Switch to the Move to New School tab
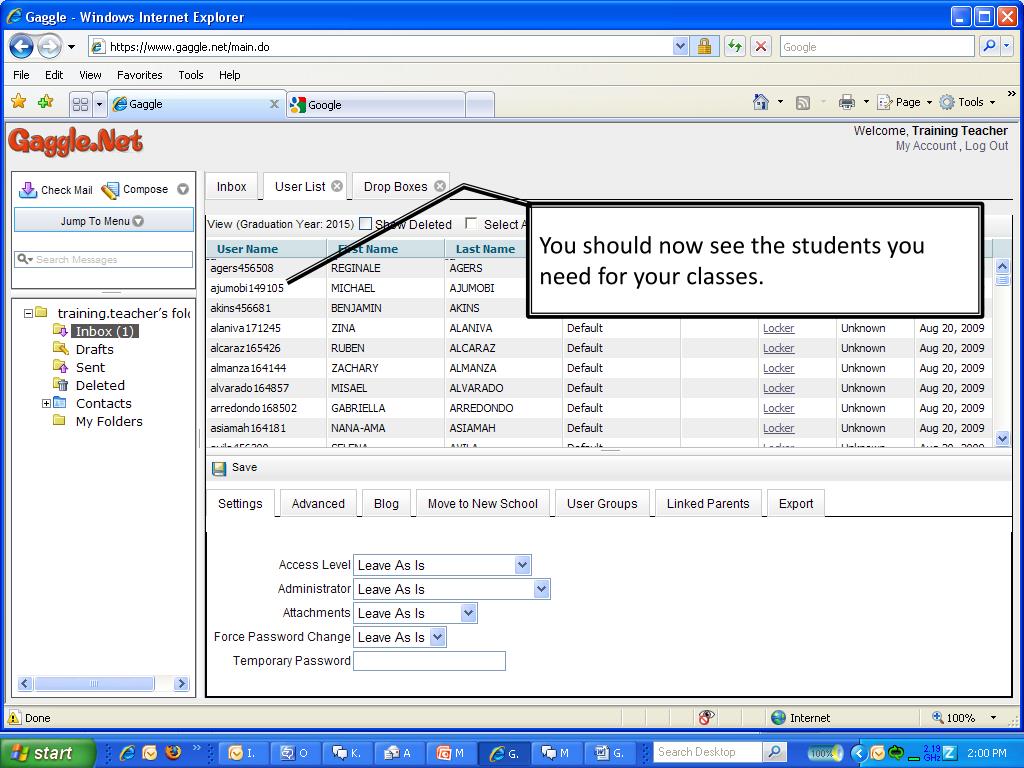The image size is (1024, 768). coord(483,504)
